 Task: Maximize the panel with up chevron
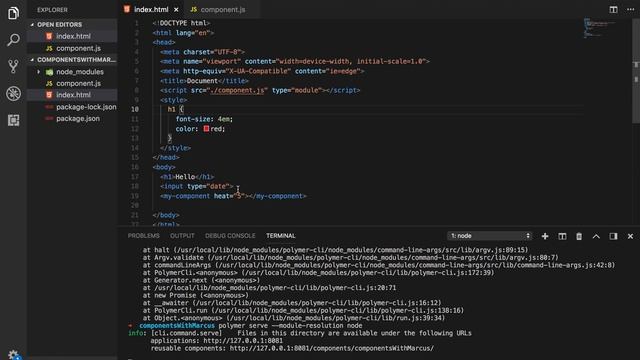click(x=596, y=236)
